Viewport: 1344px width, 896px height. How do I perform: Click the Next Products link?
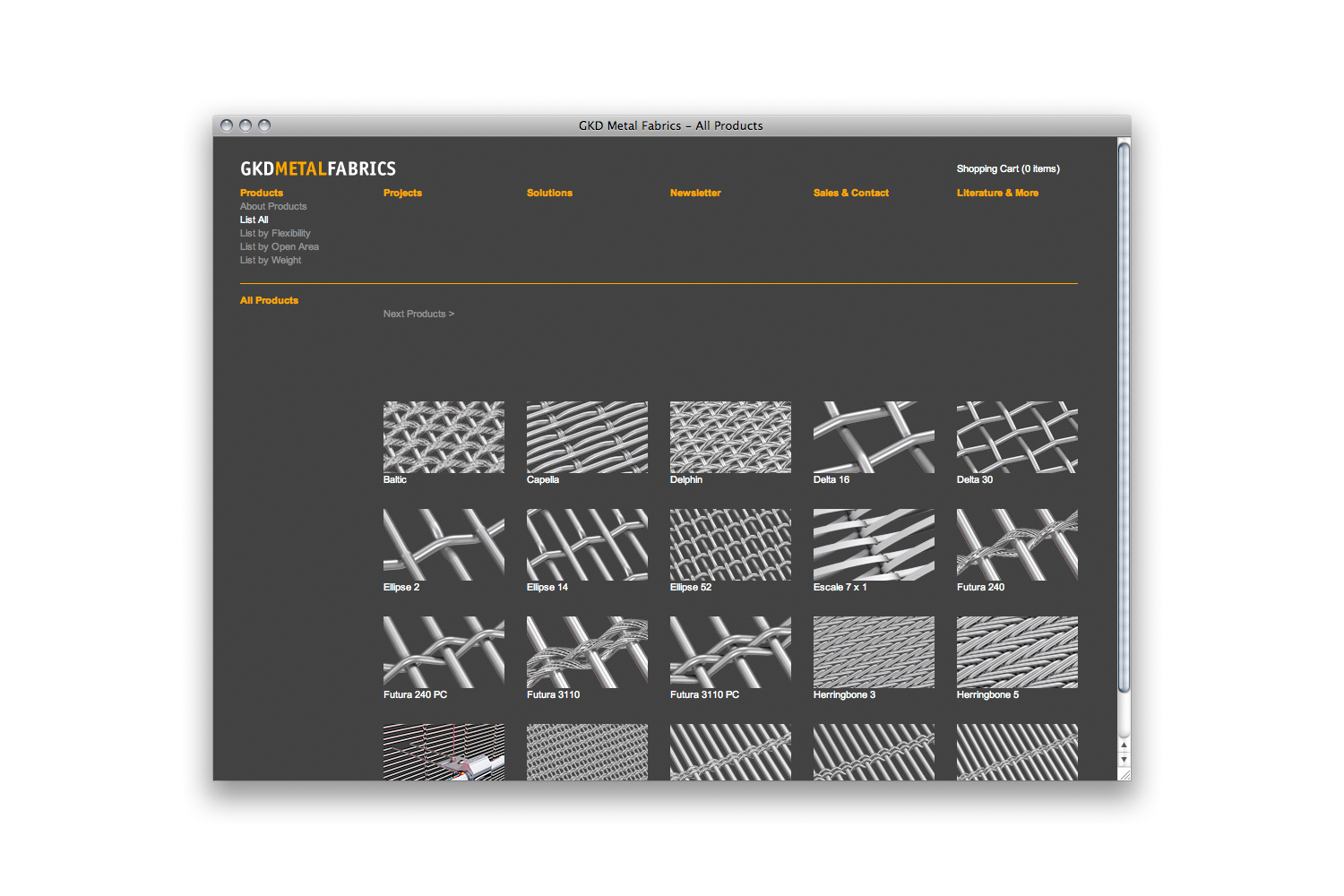click(x=418, y=314)
